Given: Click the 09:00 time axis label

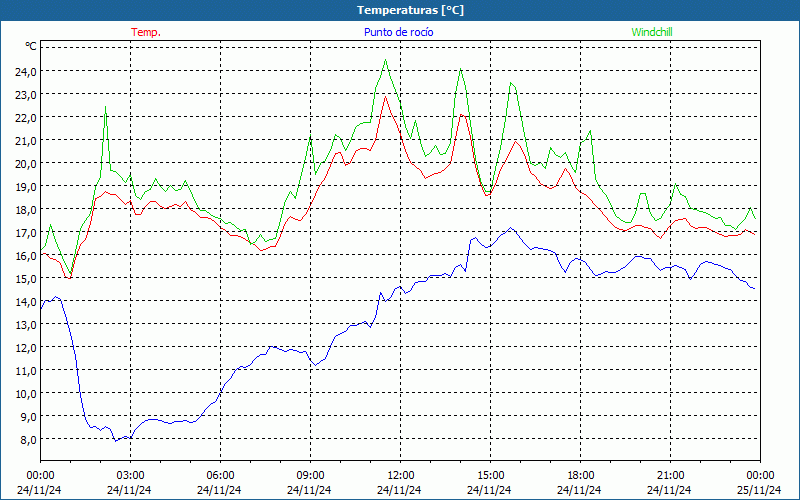Looking at the screenshot, I should point(310,476).
